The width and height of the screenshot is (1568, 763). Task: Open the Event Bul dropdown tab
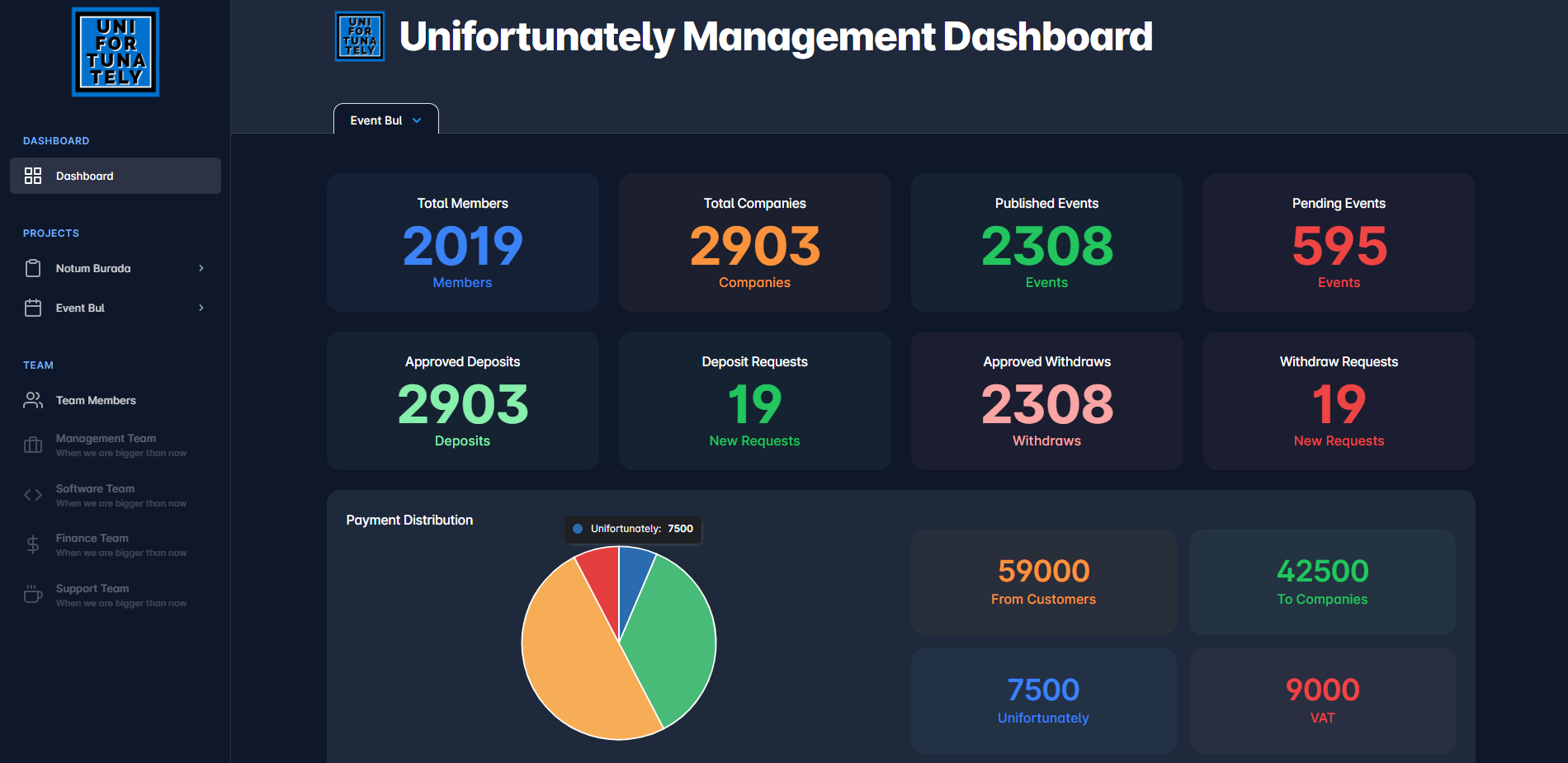click(x=385, y=120)
